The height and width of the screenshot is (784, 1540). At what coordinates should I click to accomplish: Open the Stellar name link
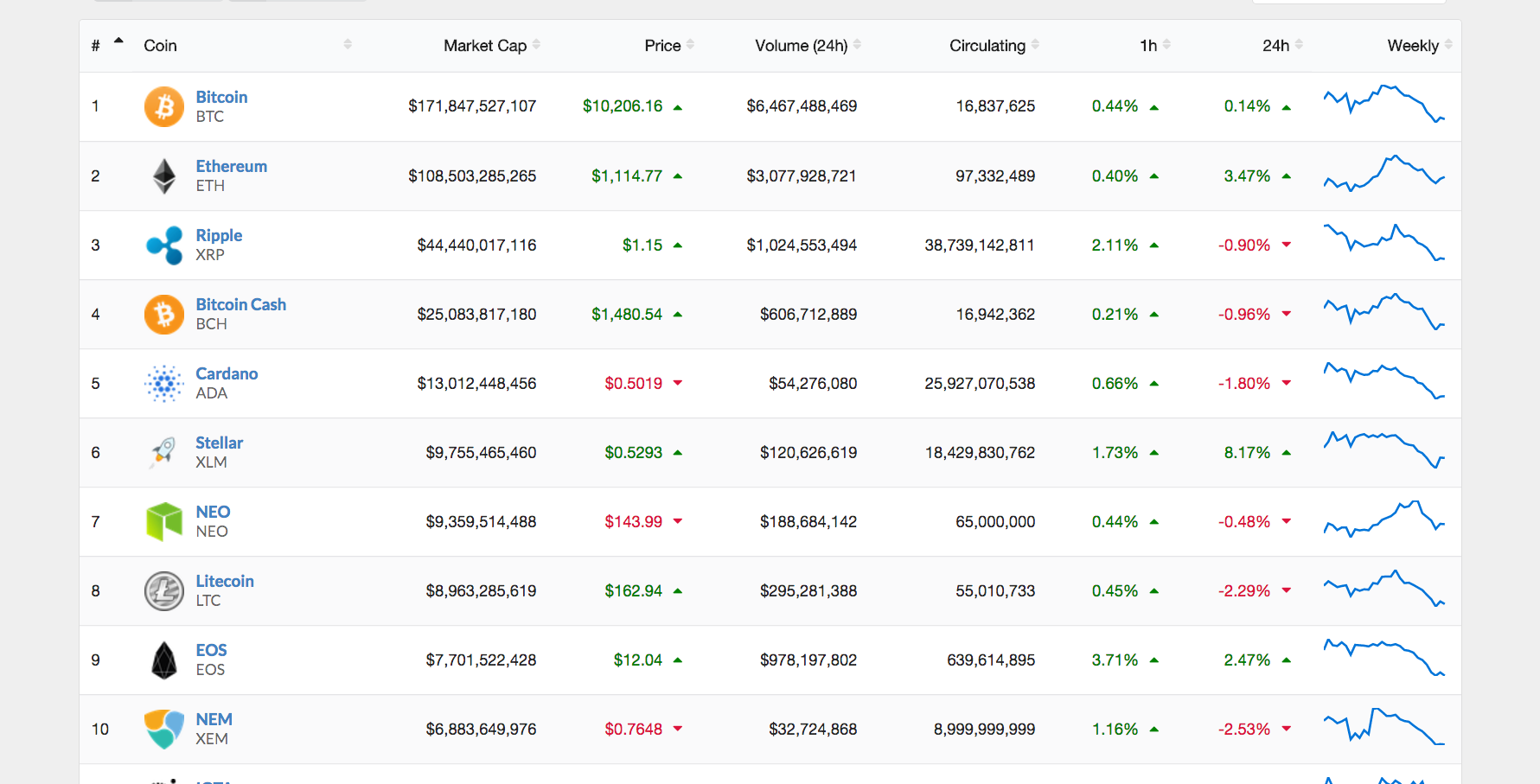point(219,443)
